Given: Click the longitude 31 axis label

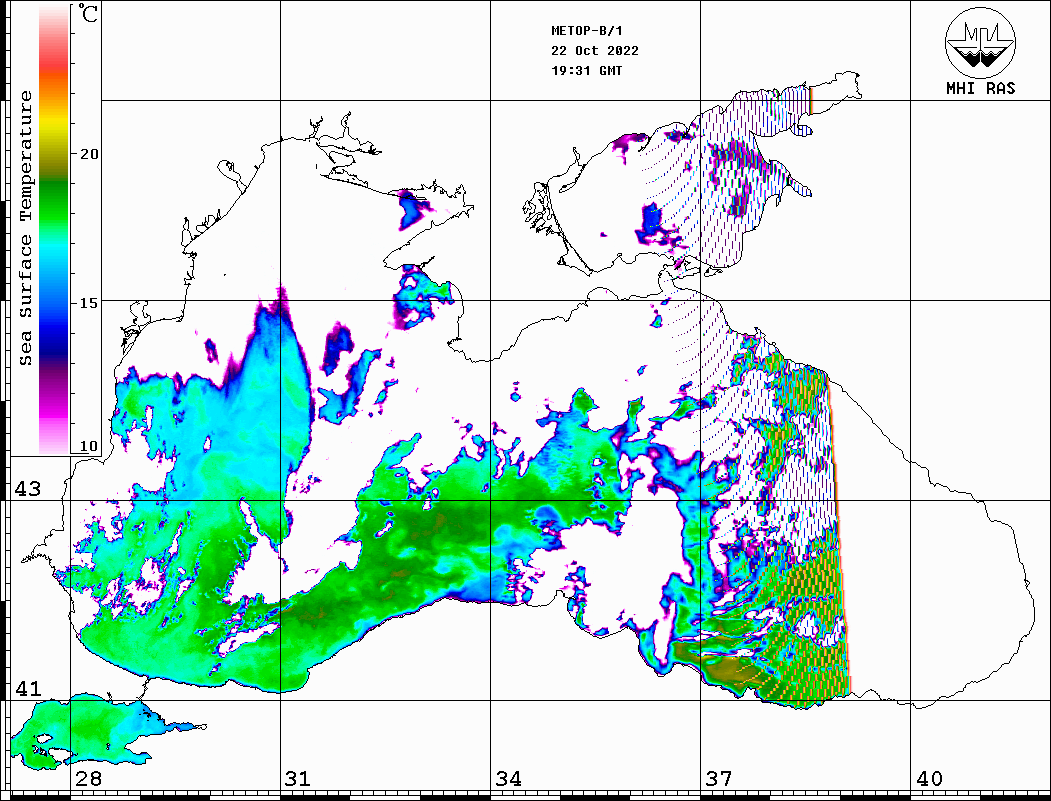Looking at the screenshot, I should coord(297,779).
